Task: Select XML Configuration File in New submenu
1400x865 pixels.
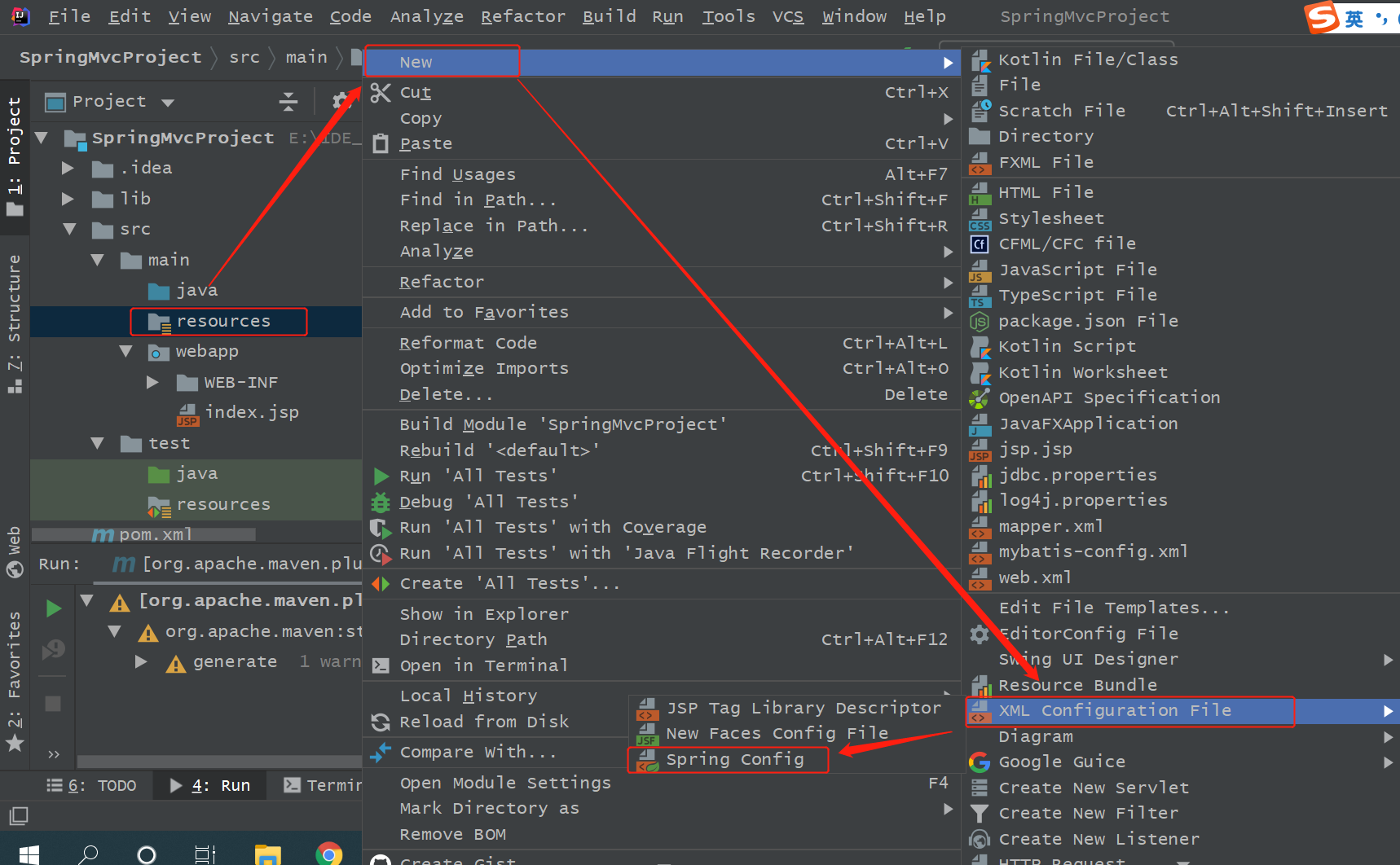Action: [x=1182, y=711]
